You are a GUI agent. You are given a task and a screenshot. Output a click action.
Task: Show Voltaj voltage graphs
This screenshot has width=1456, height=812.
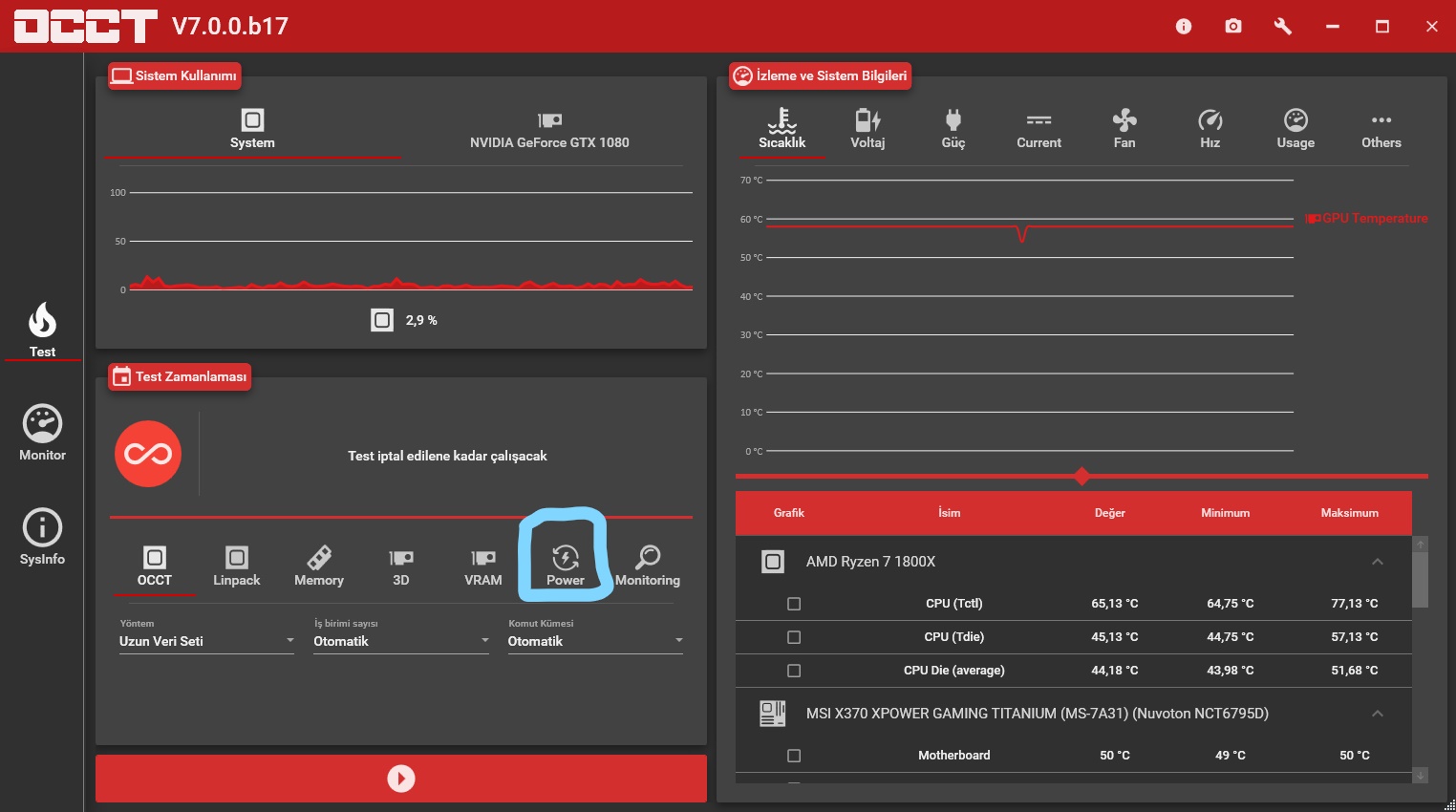[x=867, y=129]
